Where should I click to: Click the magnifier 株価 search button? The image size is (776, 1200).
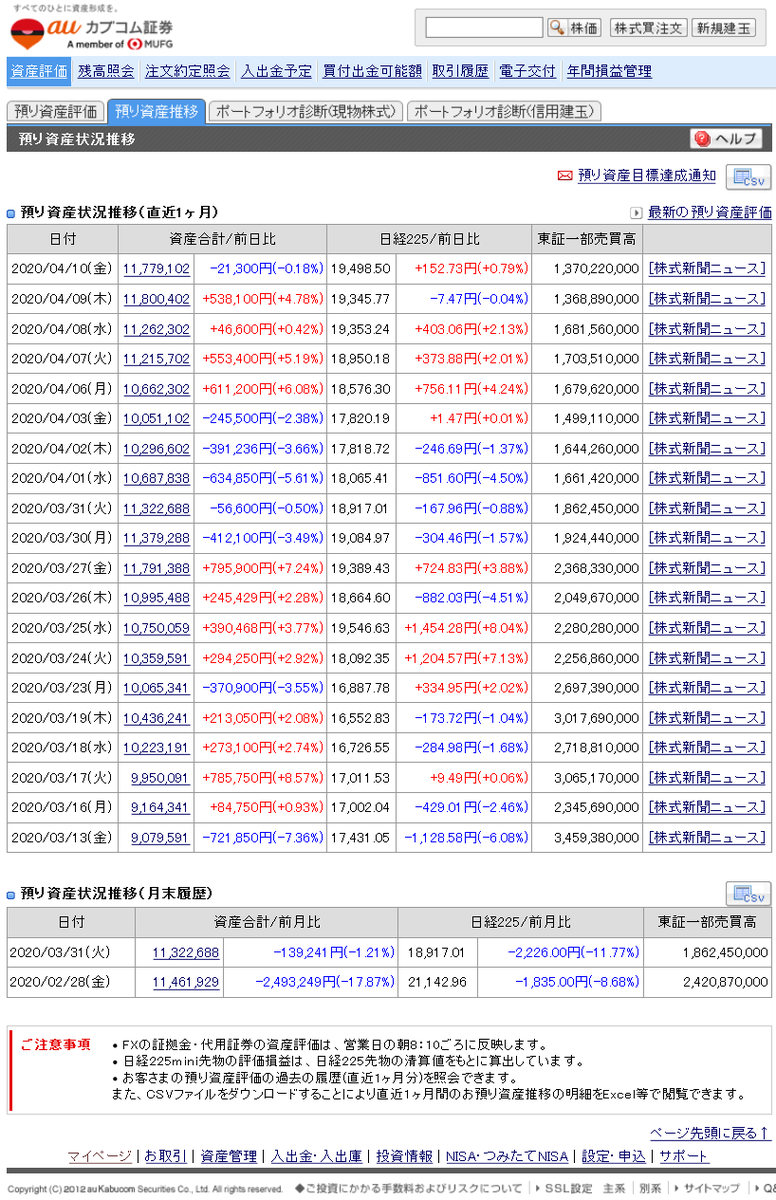pos(574,28)
